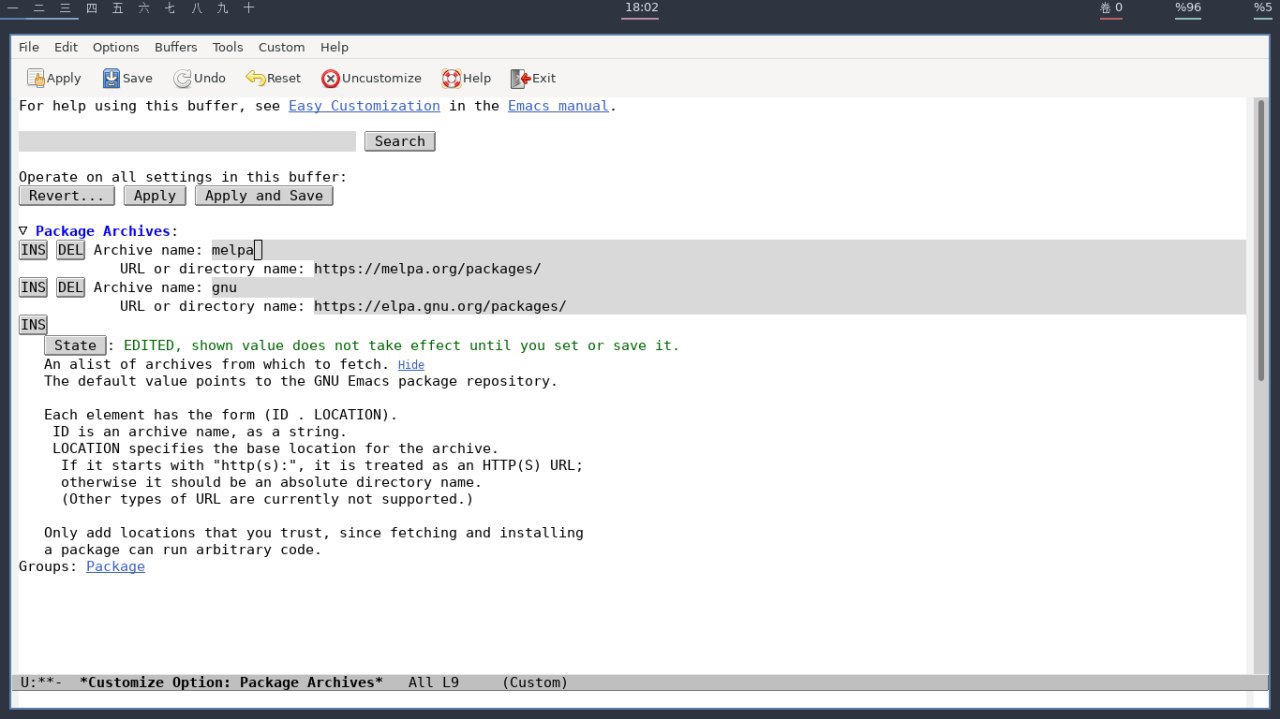Open the File menu
This screenshot has width=1280, height=719.
coord(29,47)
